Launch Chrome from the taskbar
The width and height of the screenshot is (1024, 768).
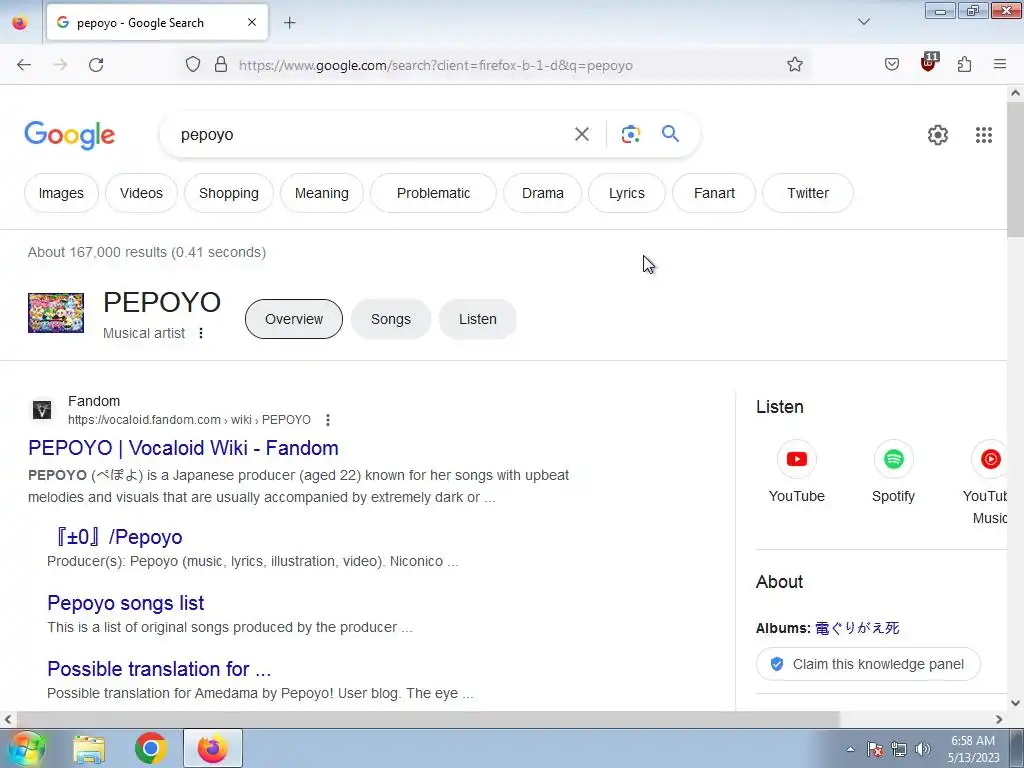tap(151, 748)
